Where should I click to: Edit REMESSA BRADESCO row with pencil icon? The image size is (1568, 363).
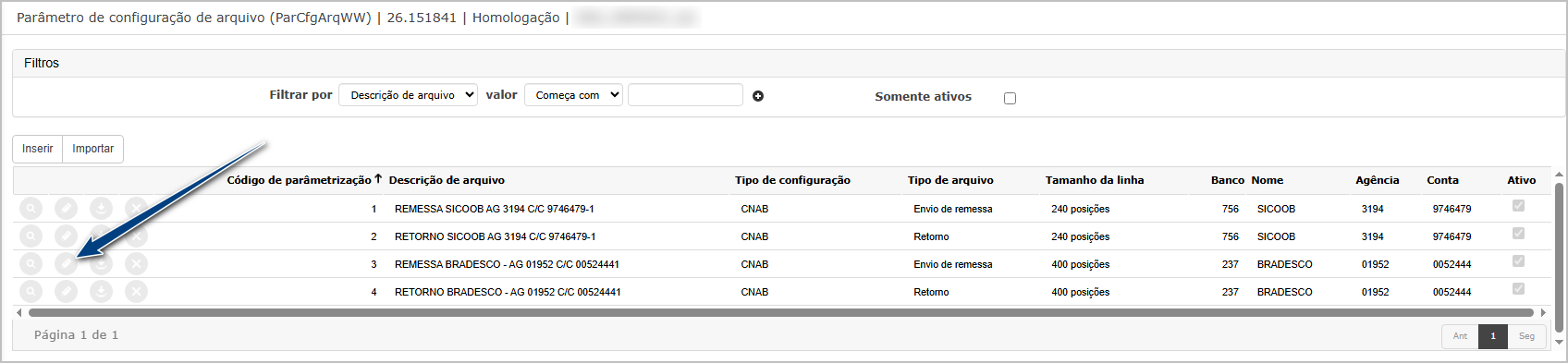(66, 264)
